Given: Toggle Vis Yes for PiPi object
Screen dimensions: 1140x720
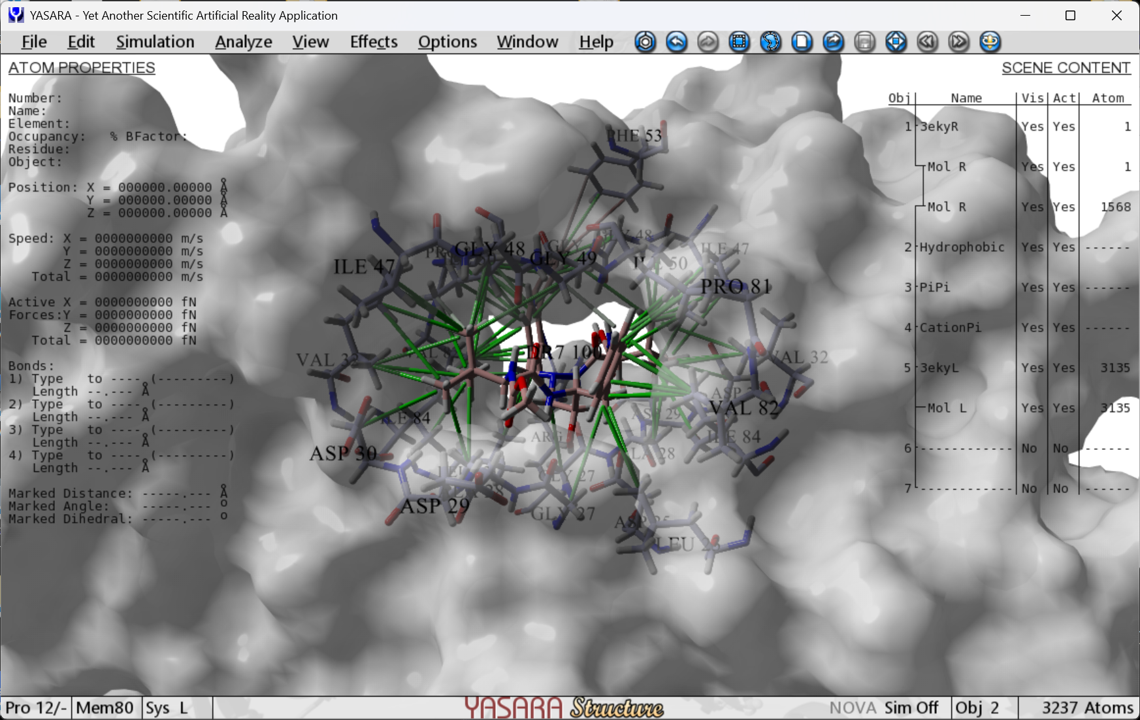Looking at the screenshot, I should 1032,287.
